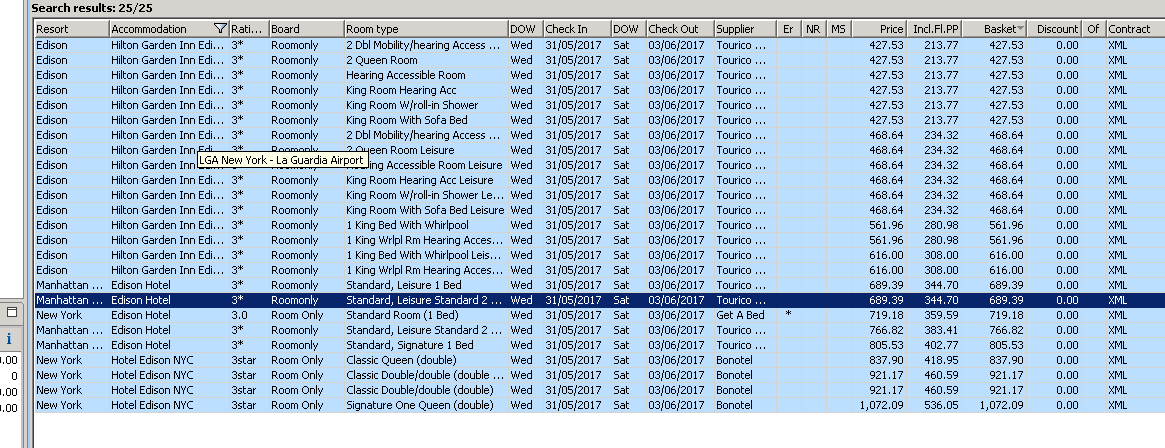Click the NR column header
This screenshot has height=448, width=1165.
814,29
